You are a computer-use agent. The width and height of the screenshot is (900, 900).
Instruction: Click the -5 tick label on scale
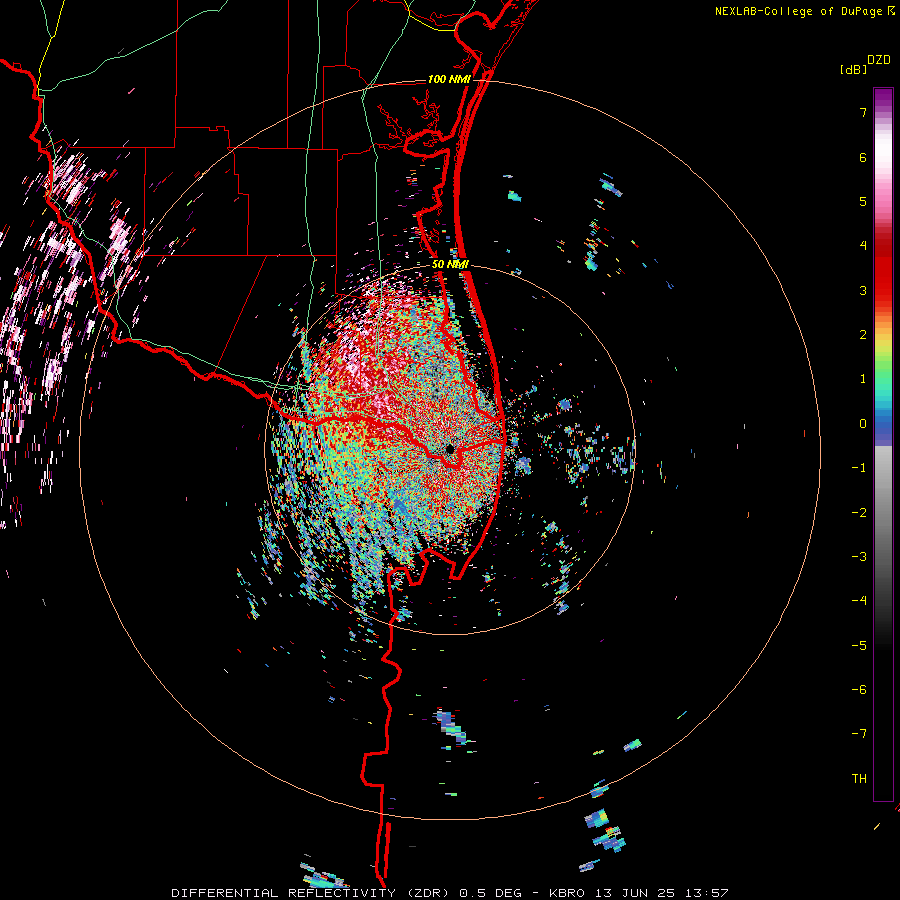859,645
